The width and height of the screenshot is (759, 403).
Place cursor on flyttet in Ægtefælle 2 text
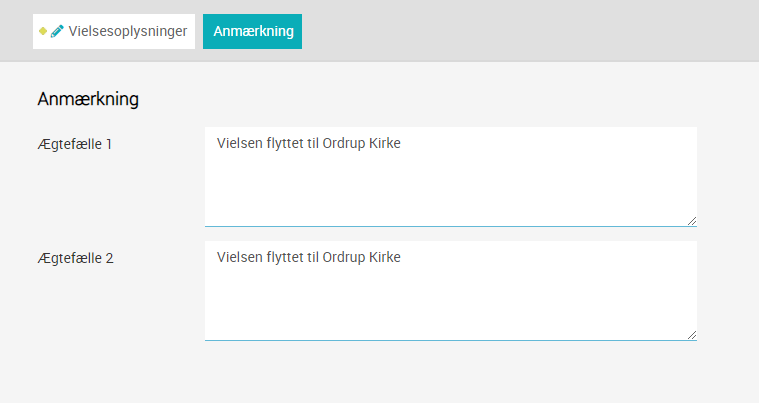pyautogui.click(x=285, y=257)
